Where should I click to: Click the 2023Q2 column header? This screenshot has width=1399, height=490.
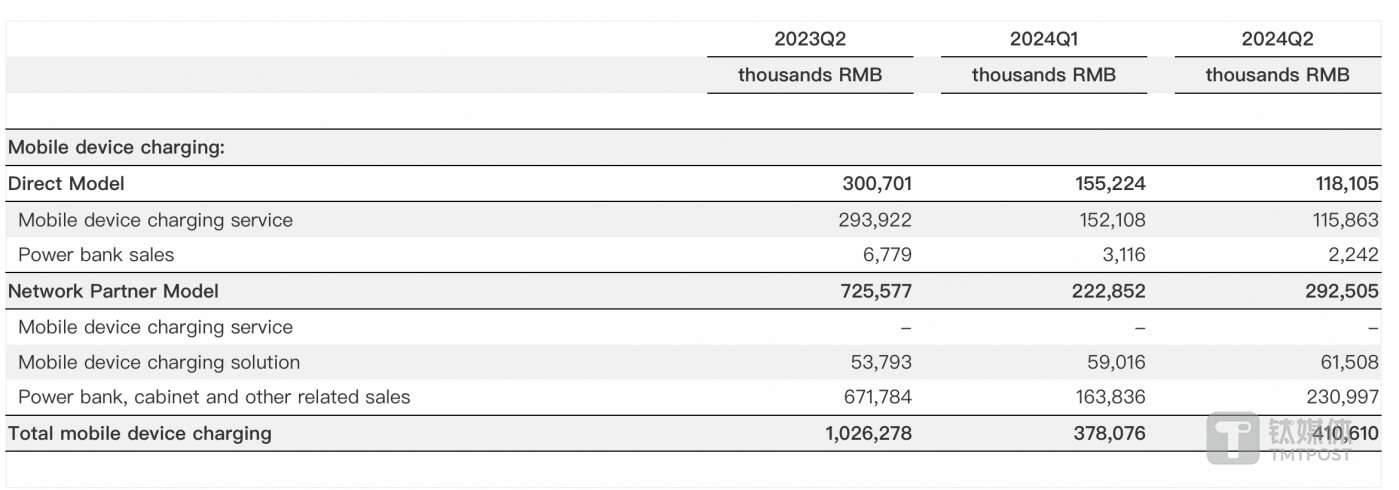810,39
